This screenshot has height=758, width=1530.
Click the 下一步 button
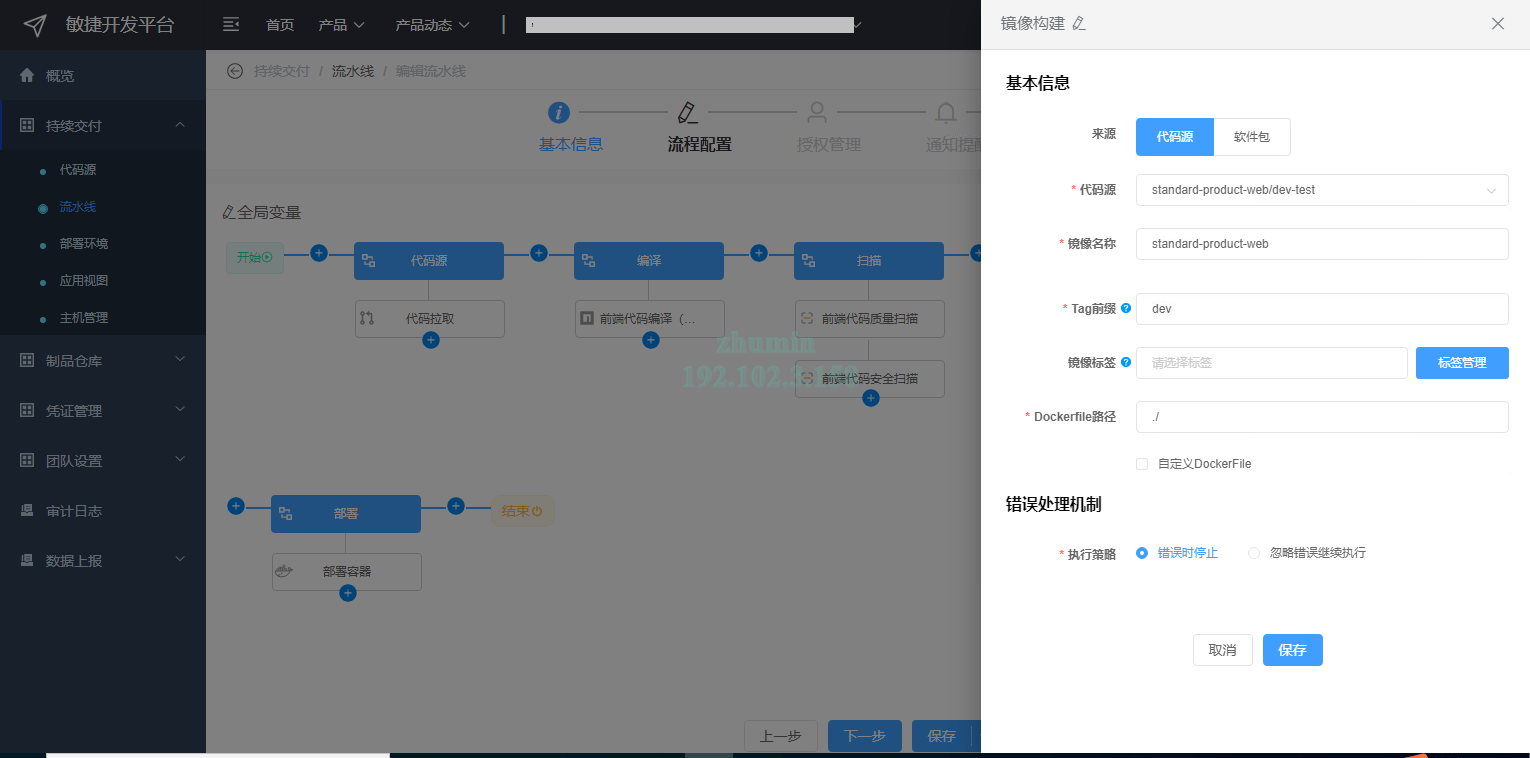pyautogui.click(x=865, y=736)
